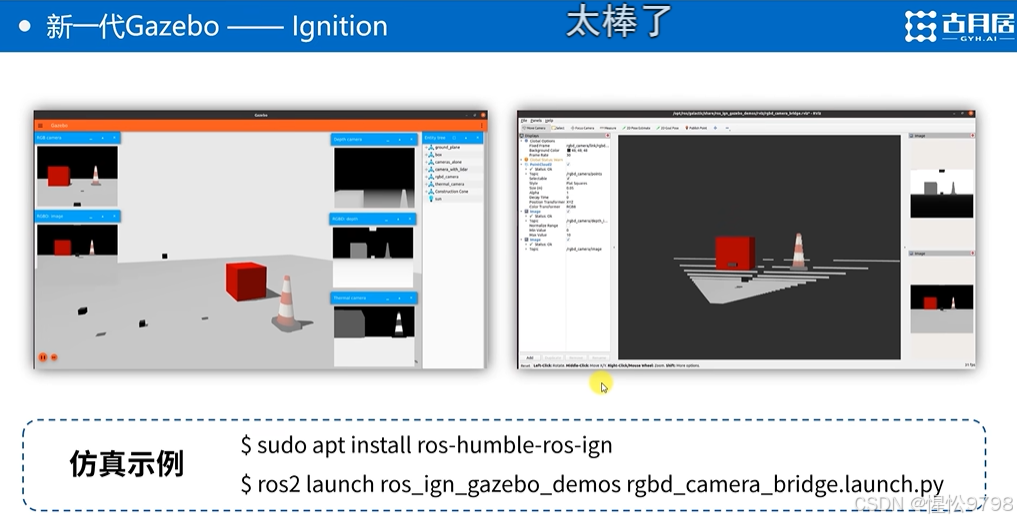Open the Gazebo vertical-dots settings menu
The height and width of the screenshot is (522, 1017).
481,126
